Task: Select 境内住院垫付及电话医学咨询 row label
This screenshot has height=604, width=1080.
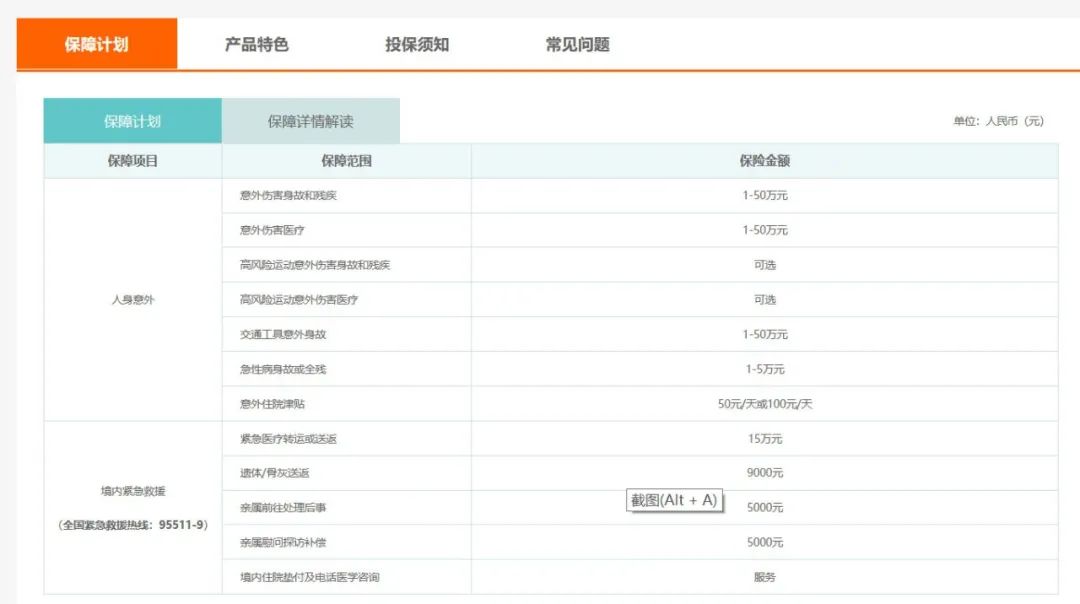Action: pyautogui.click(x=309, y=577)
